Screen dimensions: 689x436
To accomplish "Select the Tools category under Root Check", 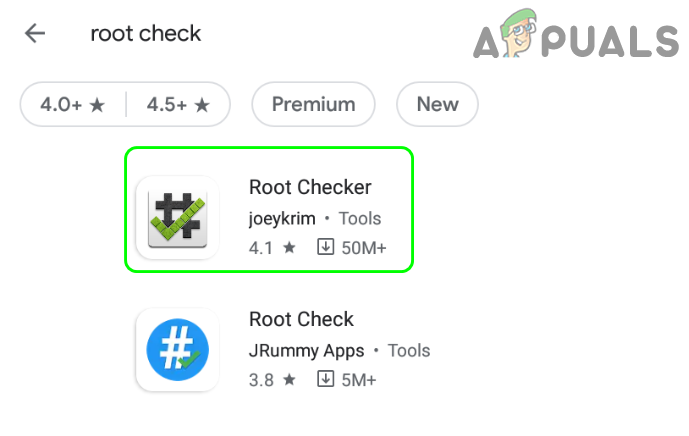I will pos(409,350).
